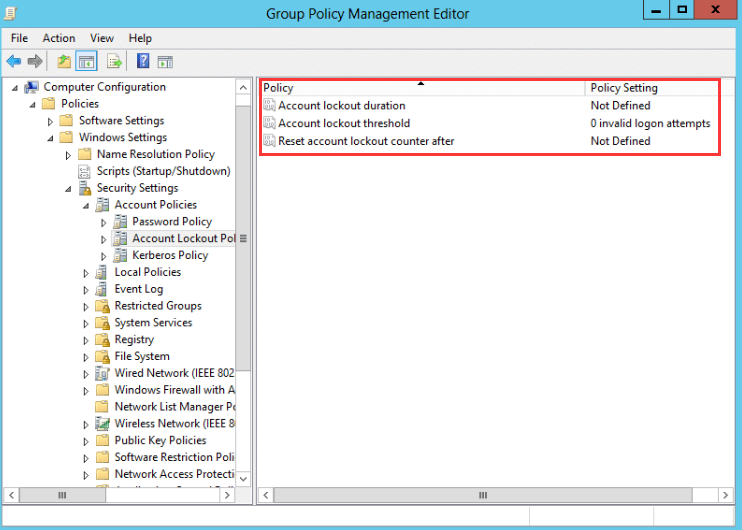Image resolution: width=742 pixels, height=530 pixels.
Task: Click the Forward arrow toolbar icon
Action: coord(35,62)
